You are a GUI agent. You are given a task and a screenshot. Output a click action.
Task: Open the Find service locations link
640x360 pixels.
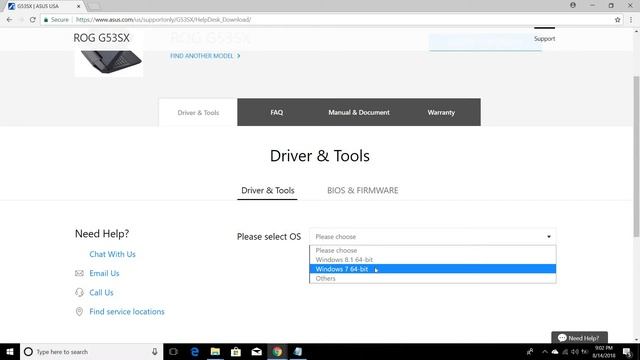[x=127, y=311]
